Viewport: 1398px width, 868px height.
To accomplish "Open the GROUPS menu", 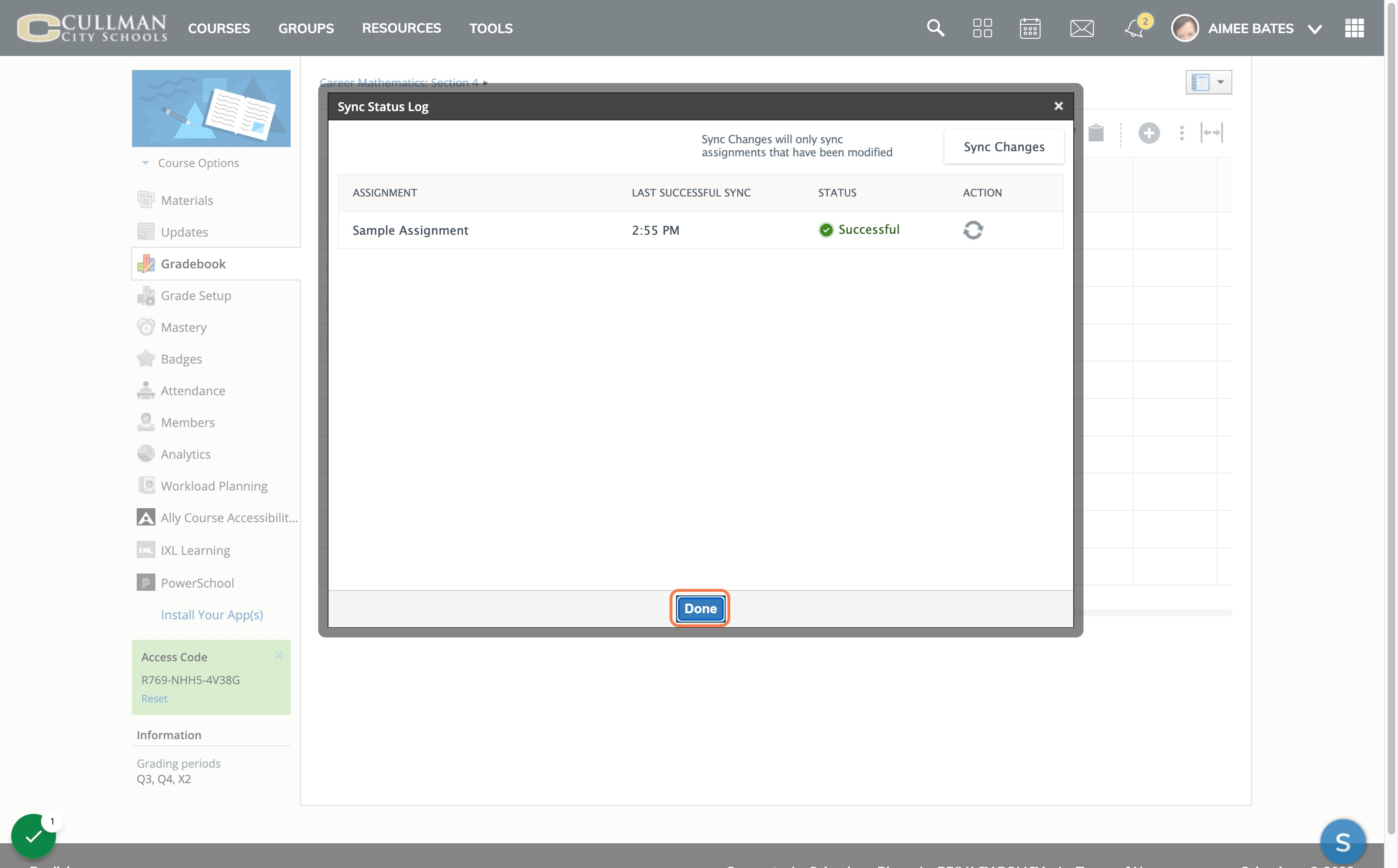I will 306,28.
